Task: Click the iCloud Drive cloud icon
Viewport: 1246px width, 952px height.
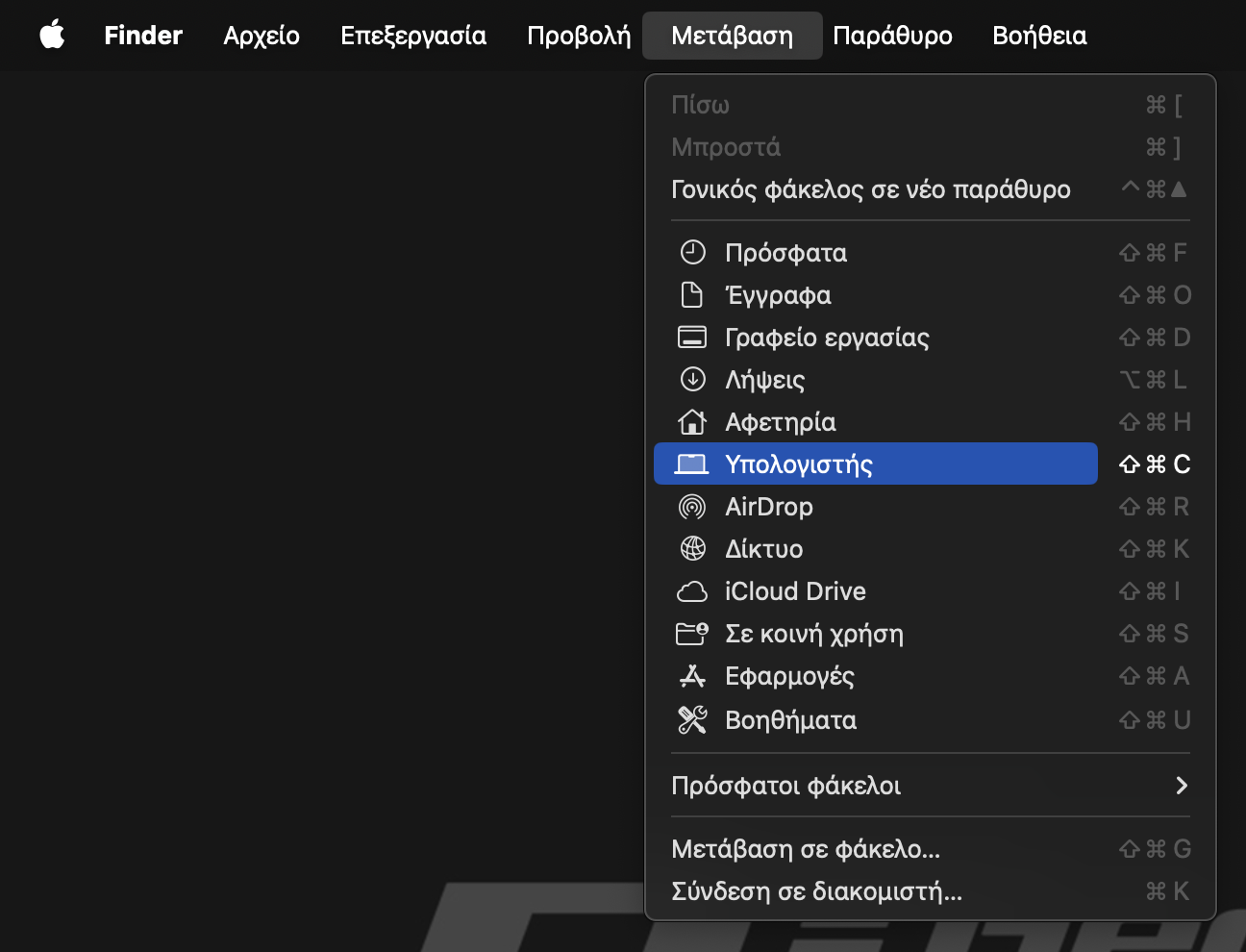Action: point(692,591)
